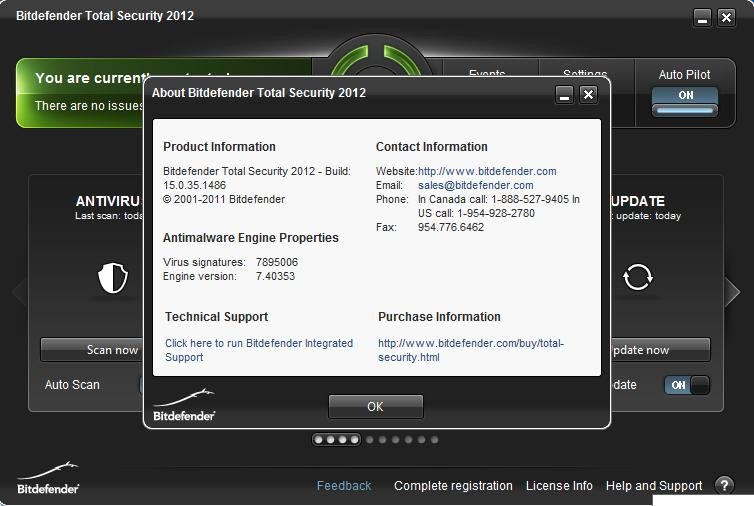Open the Settings tab in the main window

point(585,74)
